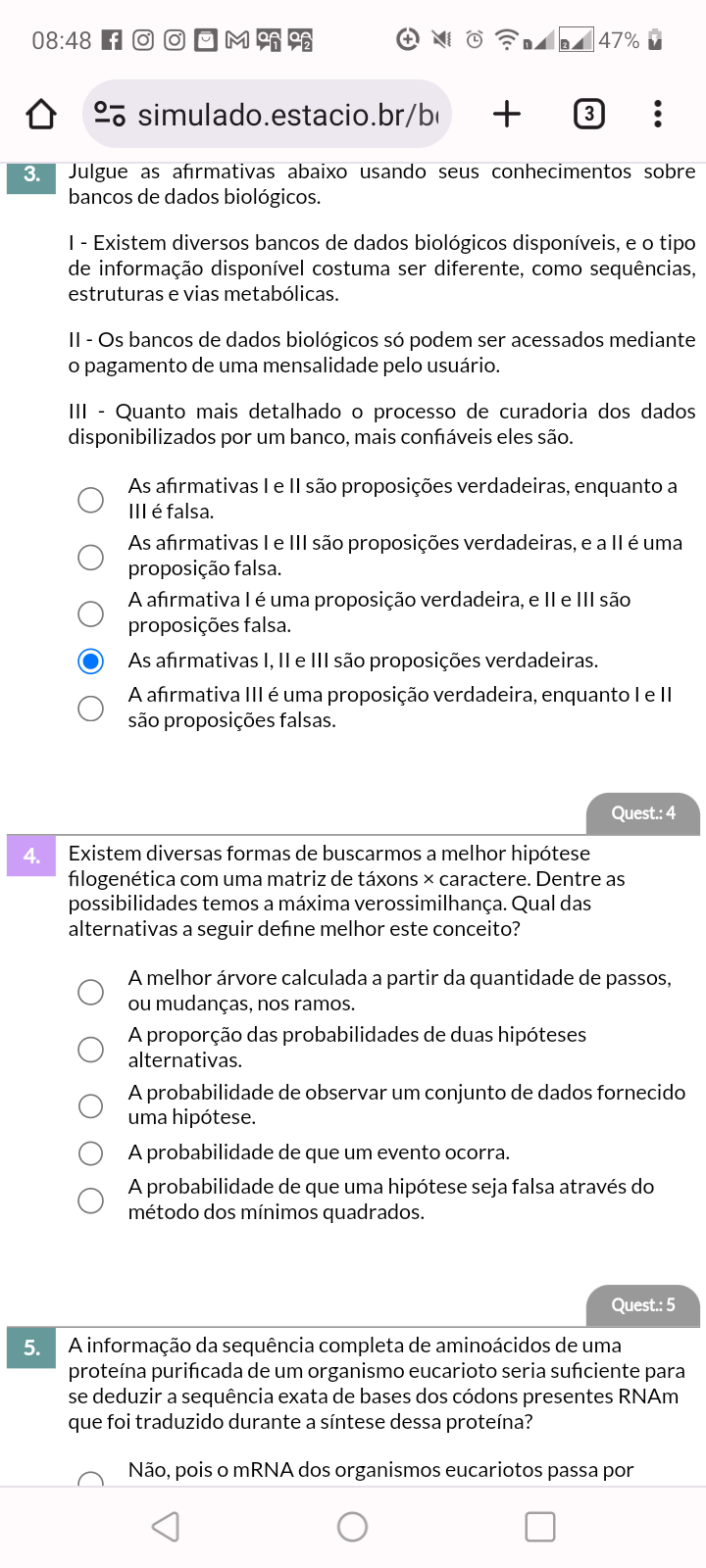Tap the browser home icon

(41, 115)
